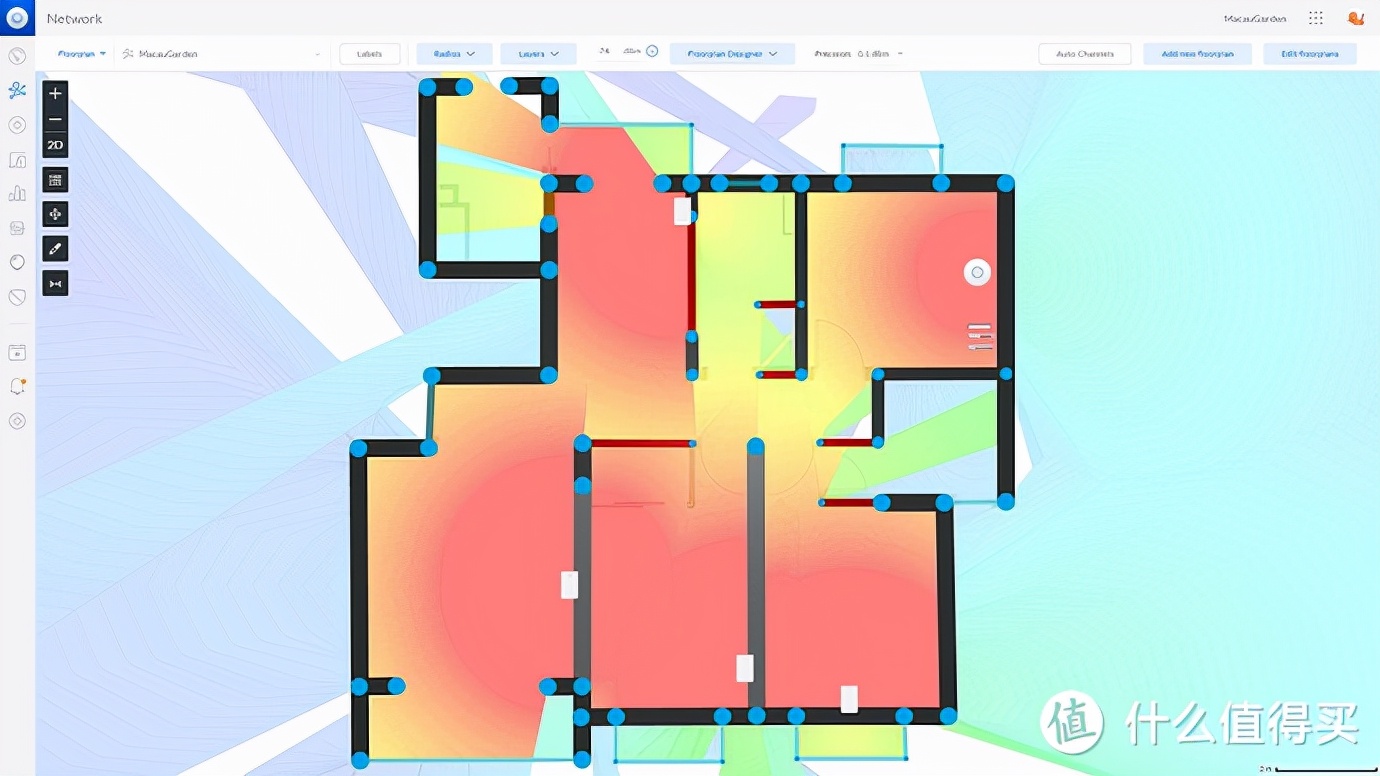Select the white access point beside the top red wall
Viewport: 1380px width, 776px height.
[682, 211]
